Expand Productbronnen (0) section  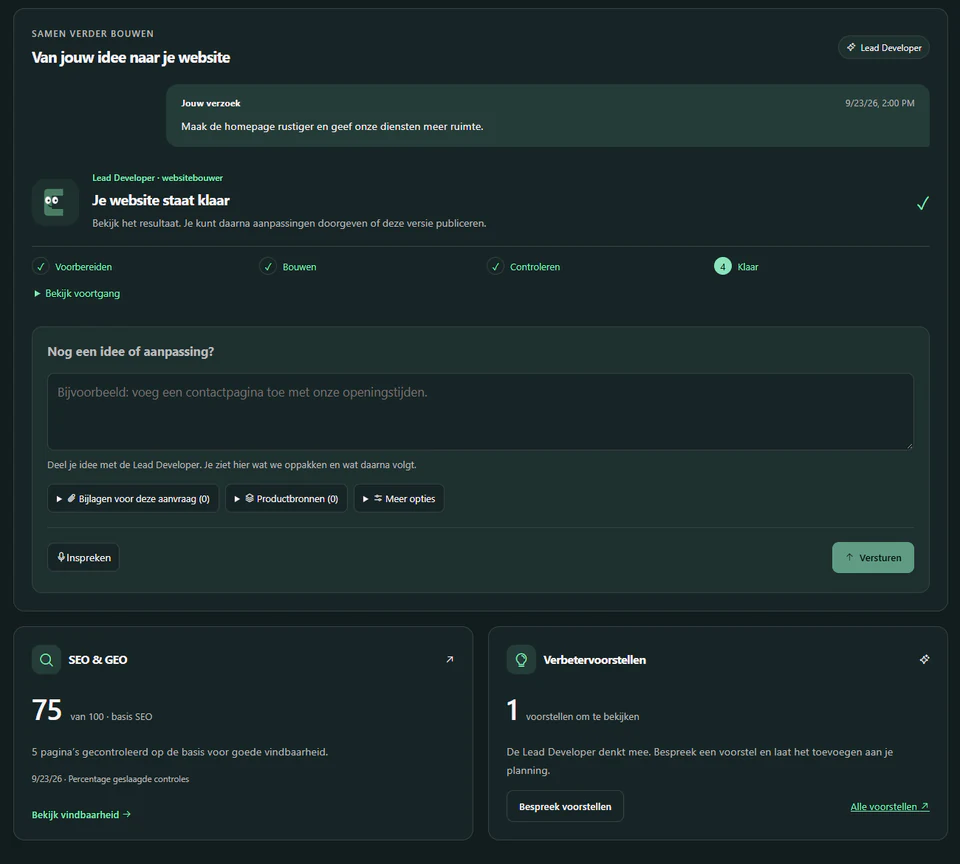tap(286, 498)
